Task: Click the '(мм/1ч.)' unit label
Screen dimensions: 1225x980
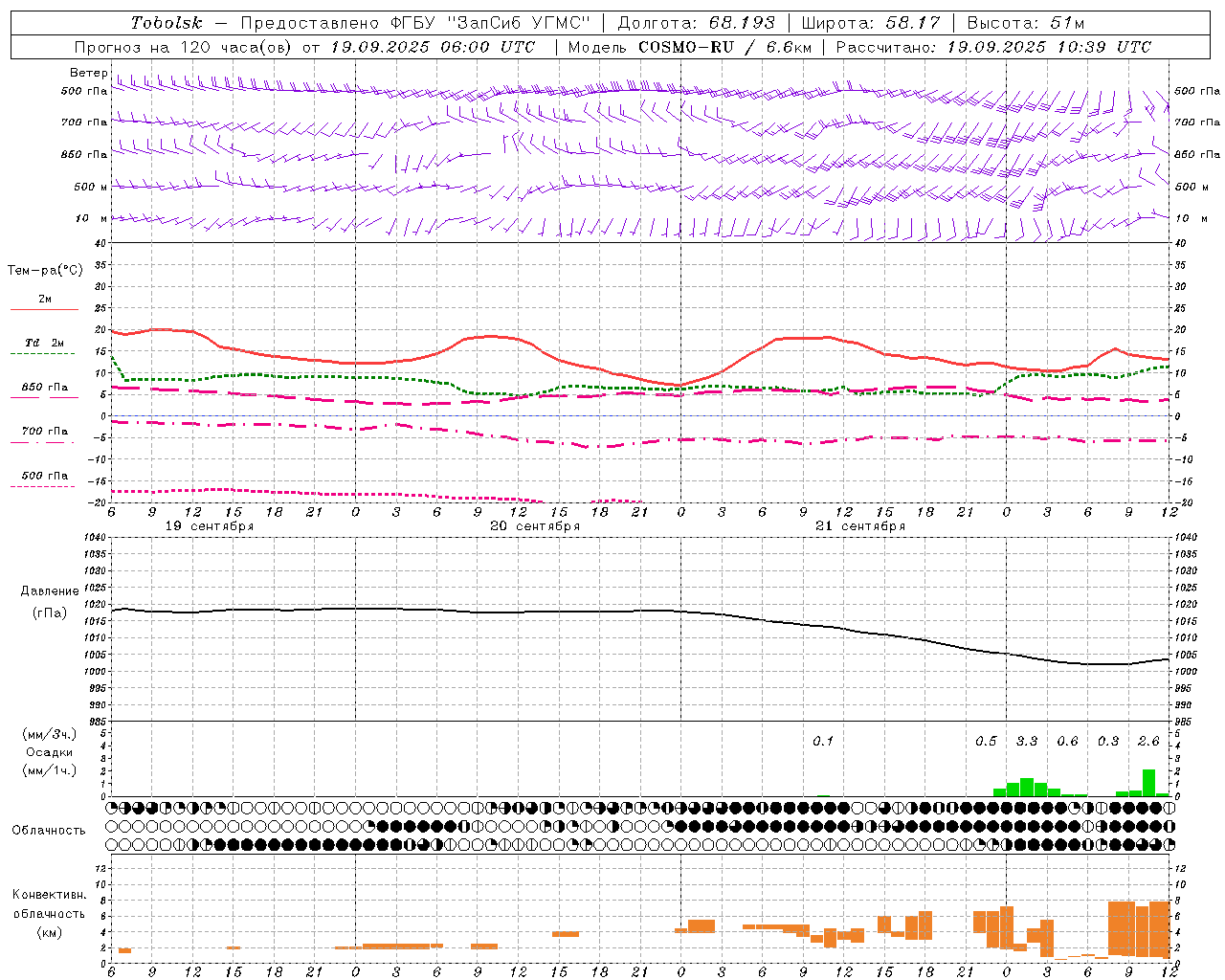Action: (x=50, y=770)
